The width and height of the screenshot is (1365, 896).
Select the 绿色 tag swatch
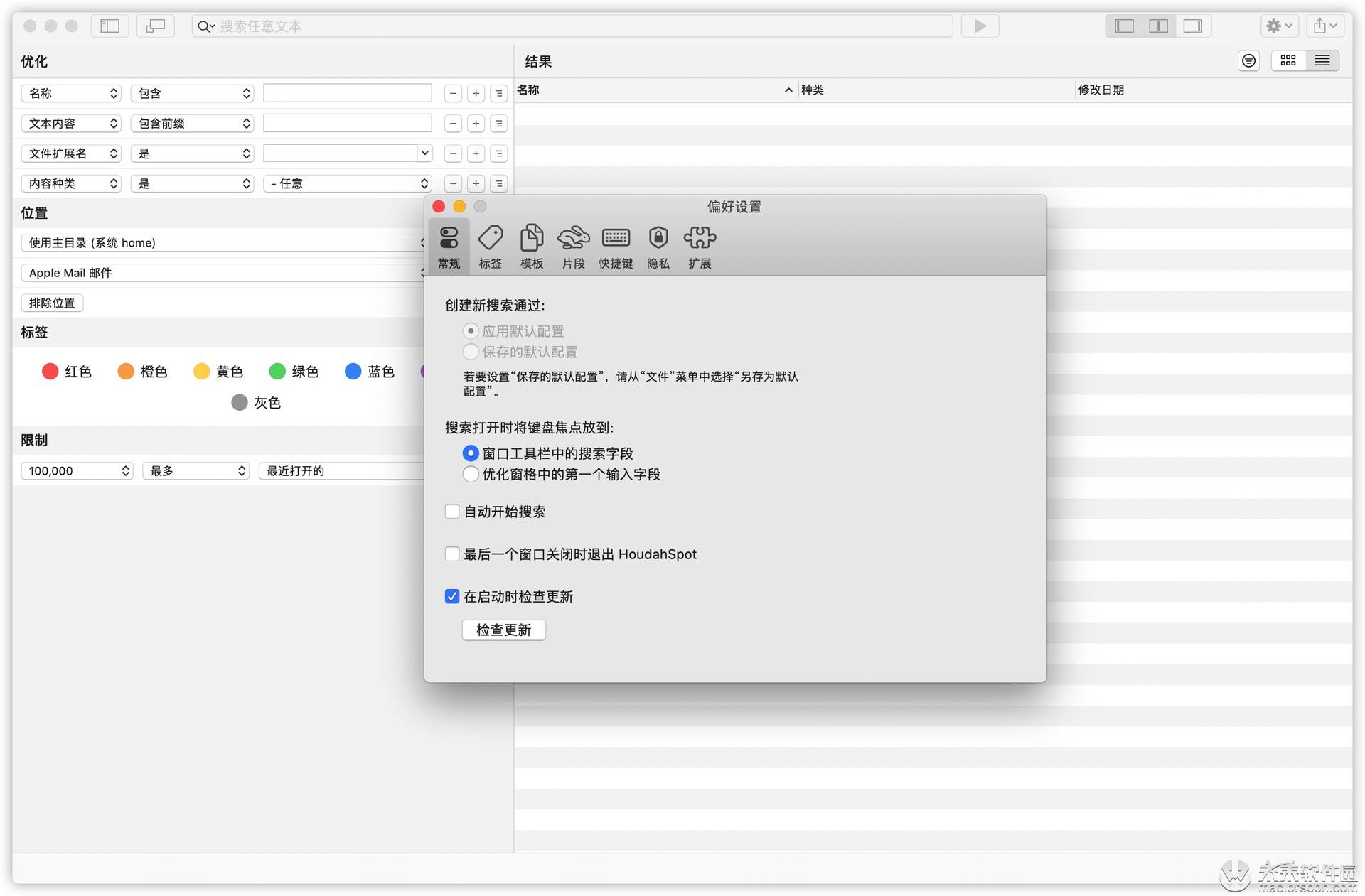pos(277,372)
